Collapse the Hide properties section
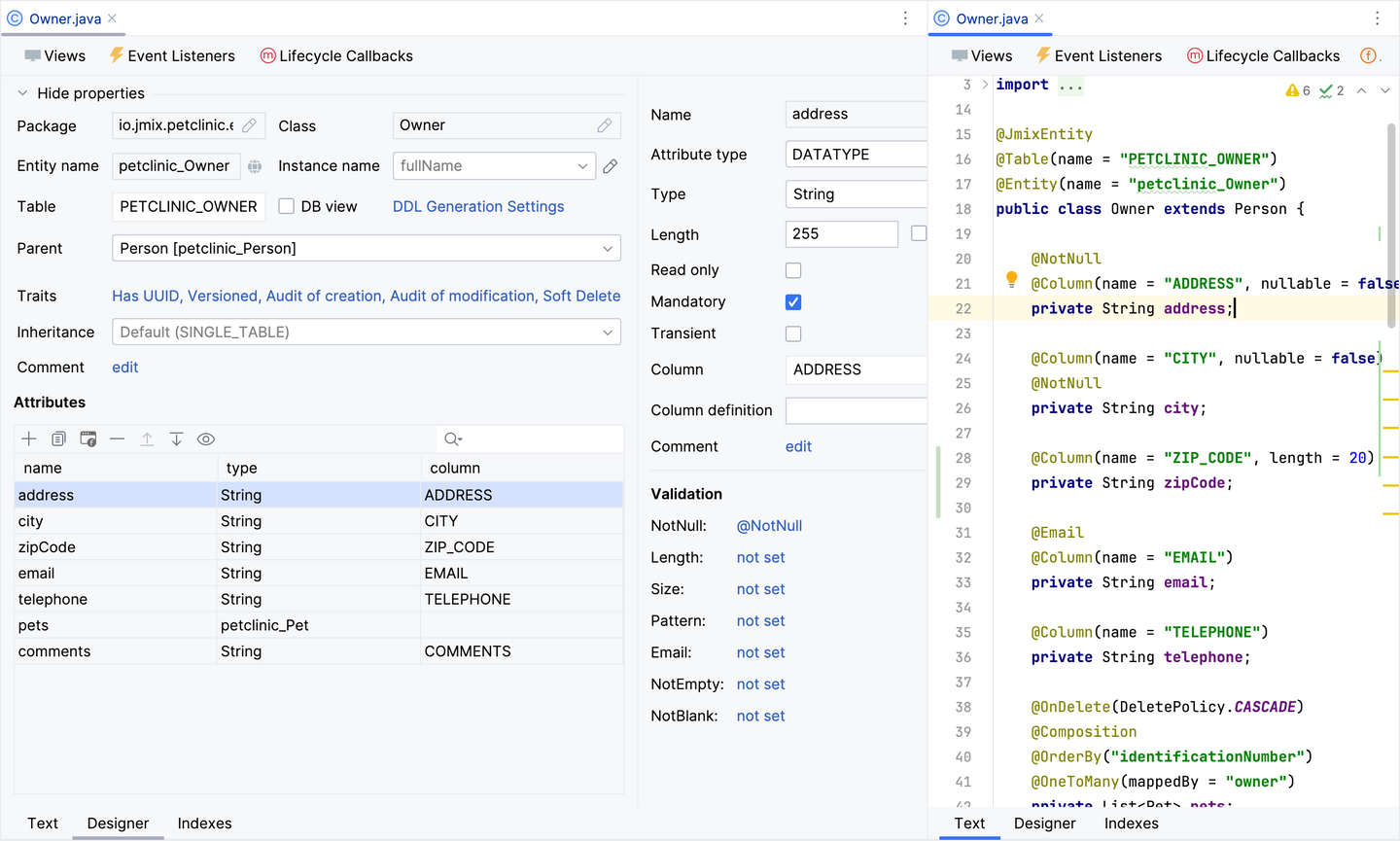The height and width of the screenshot is (841, 1400). pyautogui.click(x=22, y=93)
